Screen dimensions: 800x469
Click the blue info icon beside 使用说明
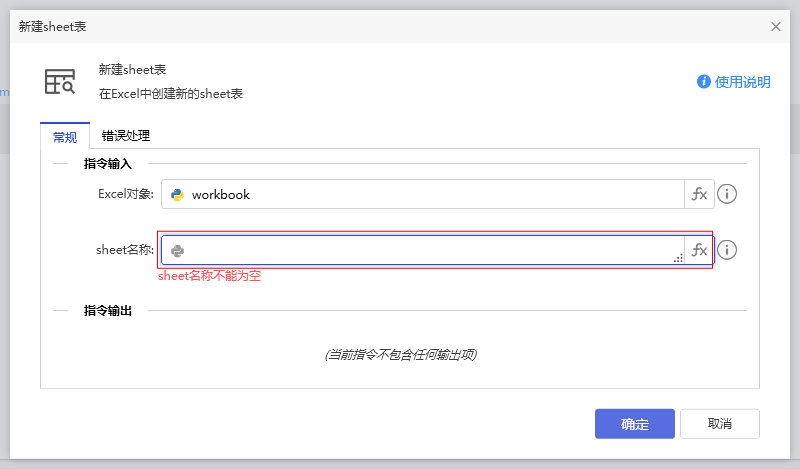704,82
